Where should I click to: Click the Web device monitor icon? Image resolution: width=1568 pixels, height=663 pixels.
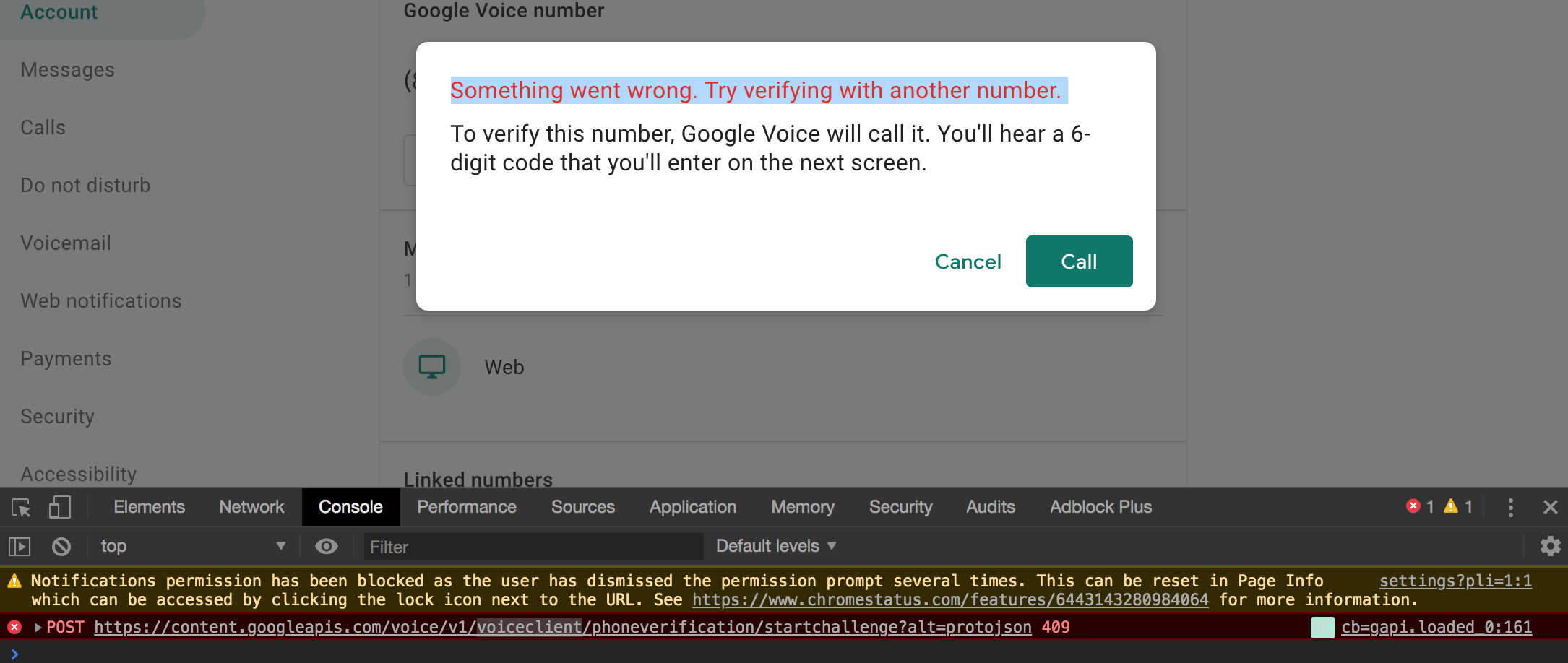pyautogui.click(x=432, y=367)
